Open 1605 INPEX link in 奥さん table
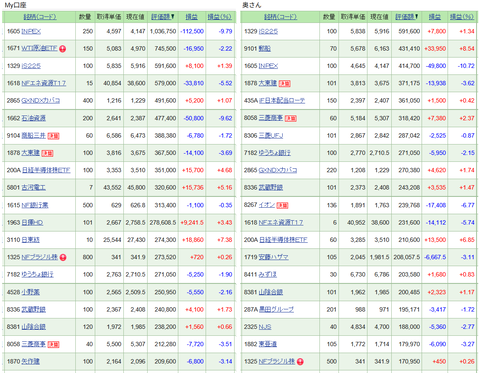The image size is (480, 373). point(268,66)
